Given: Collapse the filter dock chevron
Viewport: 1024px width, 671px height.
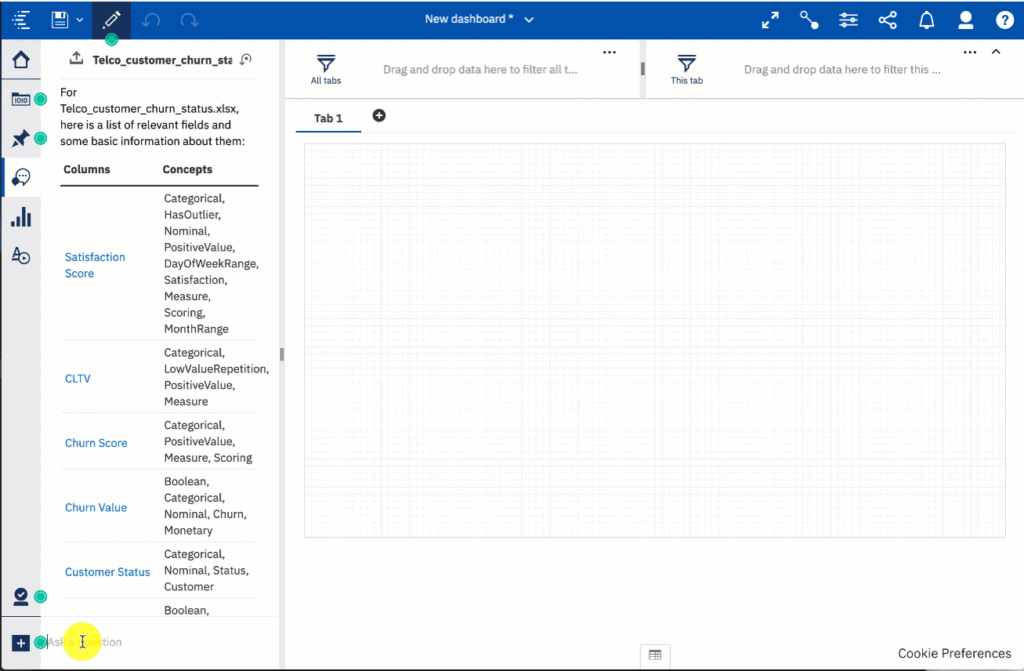Looking at the screenshot, I should coord(996,52).
